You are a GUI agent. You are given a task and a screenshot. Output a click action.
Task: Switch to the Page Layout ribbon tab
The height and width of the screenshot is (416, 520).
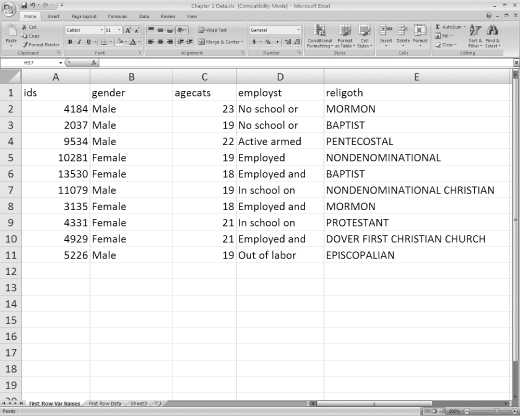click(x=84, y=16)
